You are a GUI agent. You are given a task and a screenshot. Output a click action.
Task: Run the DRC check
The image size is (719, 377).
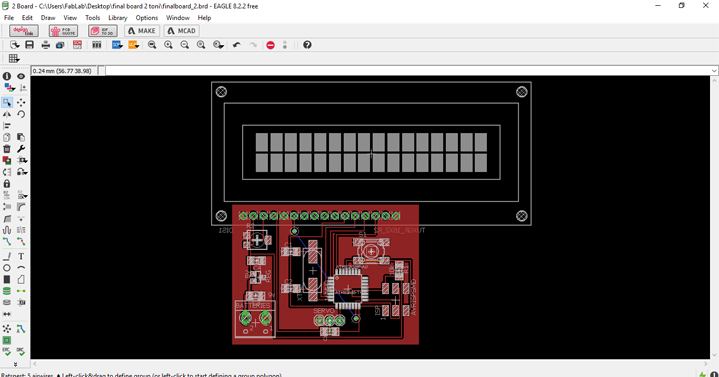pyautogui.click(x=21, y=352)
